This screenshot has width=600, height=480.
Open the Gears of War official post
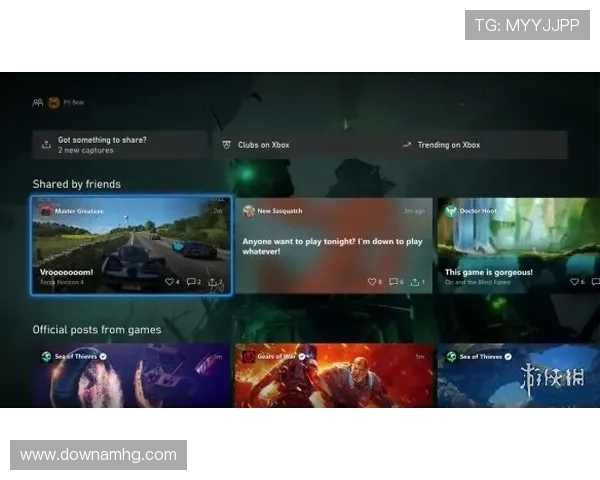click(333, 376)
